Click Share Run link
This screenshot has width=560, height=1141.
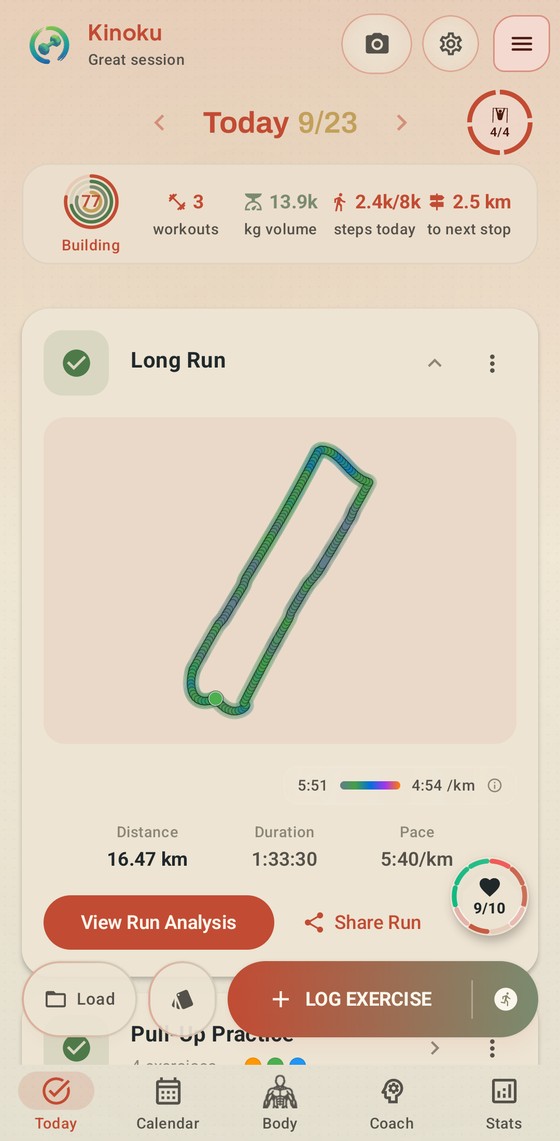click(362, 923)
